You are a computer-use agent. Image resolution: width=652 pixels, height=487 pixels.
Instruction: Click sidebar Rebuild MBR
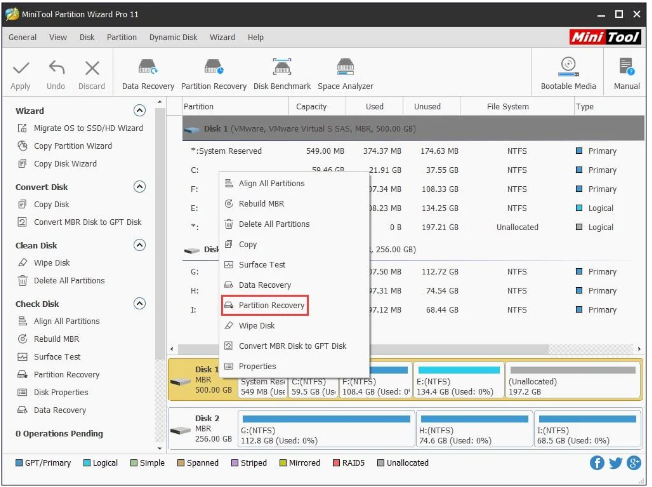[57, 339]
